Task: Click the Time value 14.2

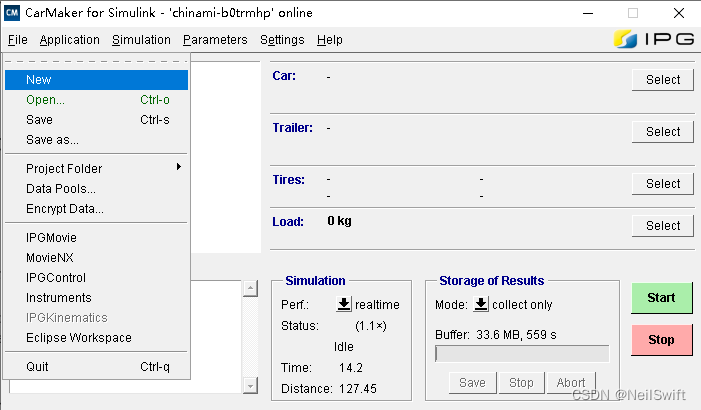Action: pyautogui.click(x=351, y=368)
